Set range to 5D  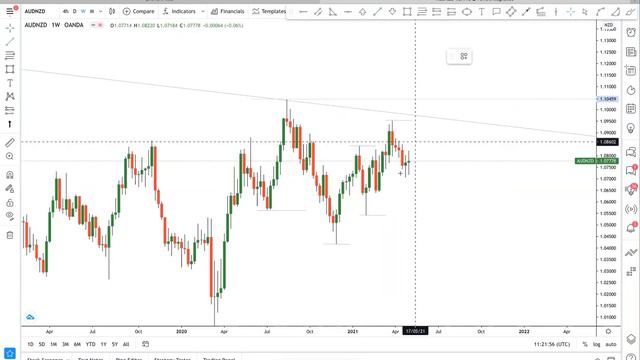click(x=42, y=344)
